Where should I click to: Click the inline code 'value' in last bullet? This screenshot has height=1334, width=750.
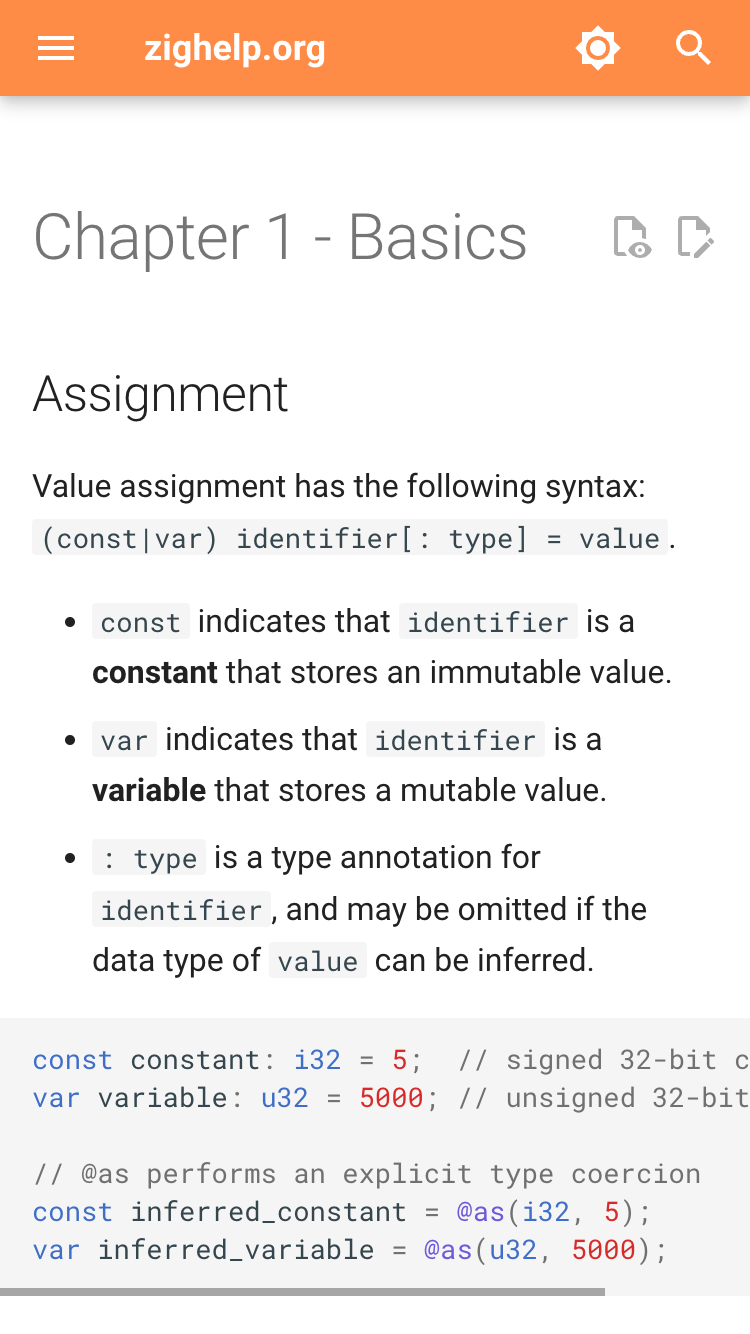coord(318,961)
